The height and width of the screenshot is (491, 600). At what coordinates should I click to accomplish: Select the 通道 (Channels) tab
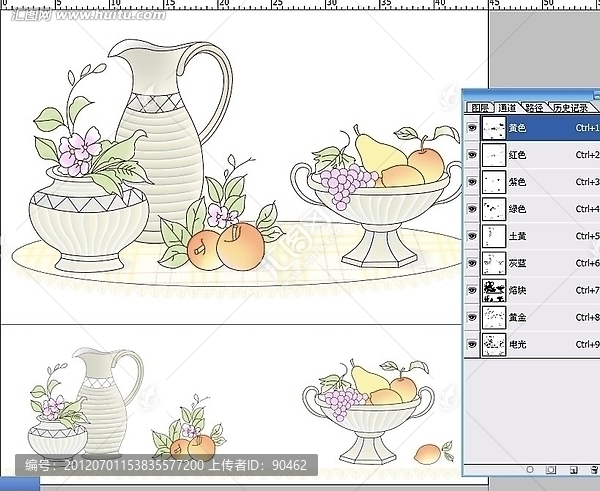tap(507, 108)
